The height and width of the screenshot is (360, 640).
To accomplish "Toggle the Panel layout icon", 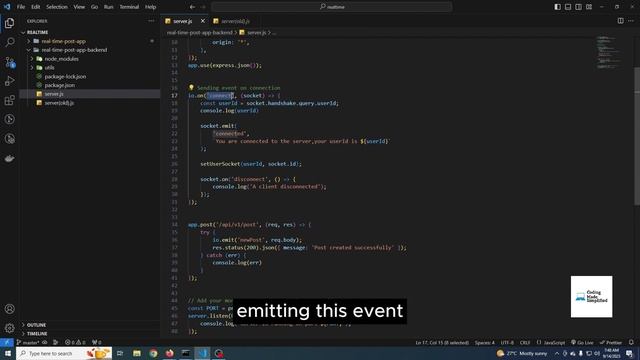I will click(x=568, y=7).
